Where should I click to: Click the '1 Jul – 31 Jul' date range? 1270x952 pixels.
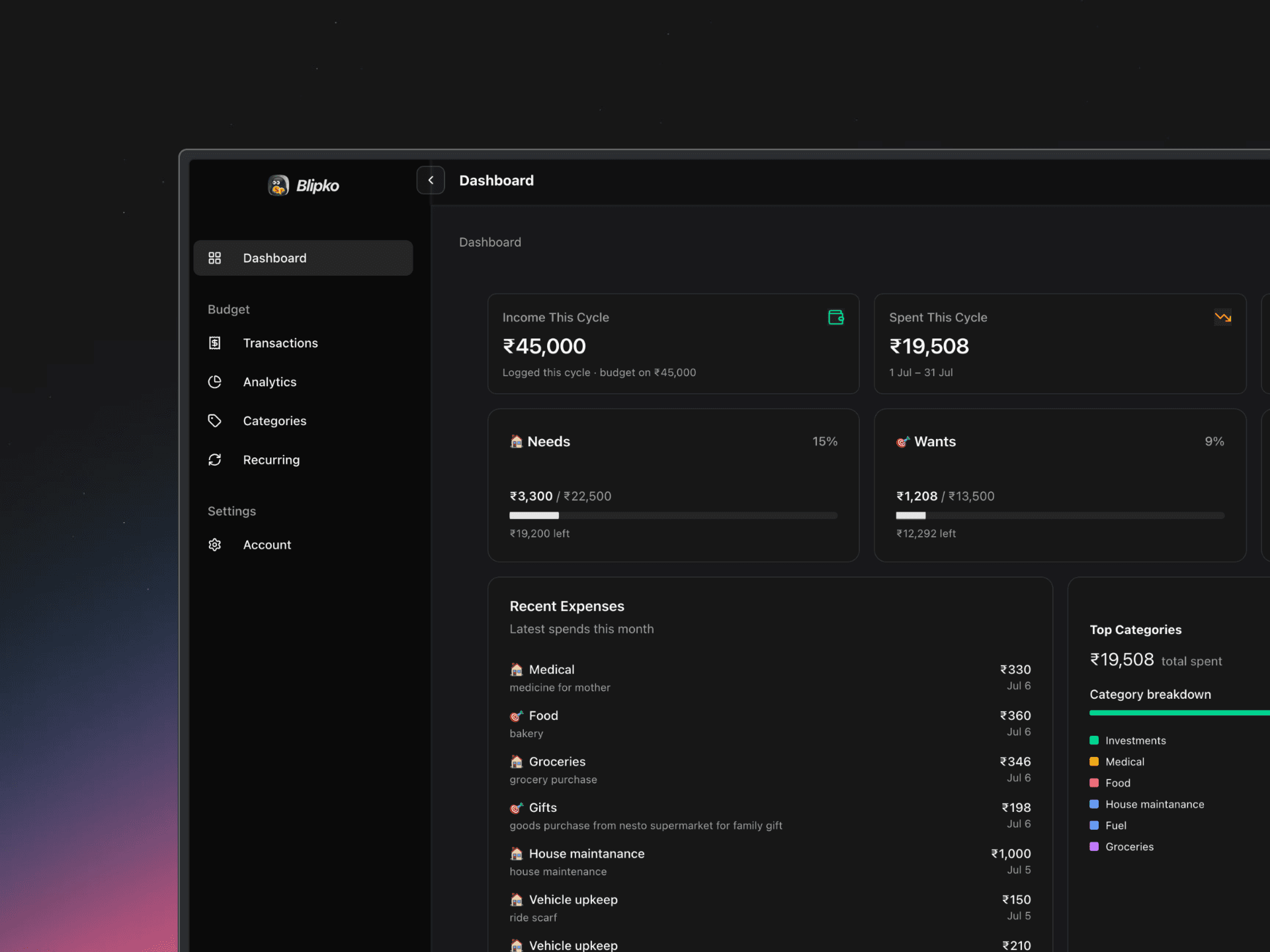click(921, 373)
